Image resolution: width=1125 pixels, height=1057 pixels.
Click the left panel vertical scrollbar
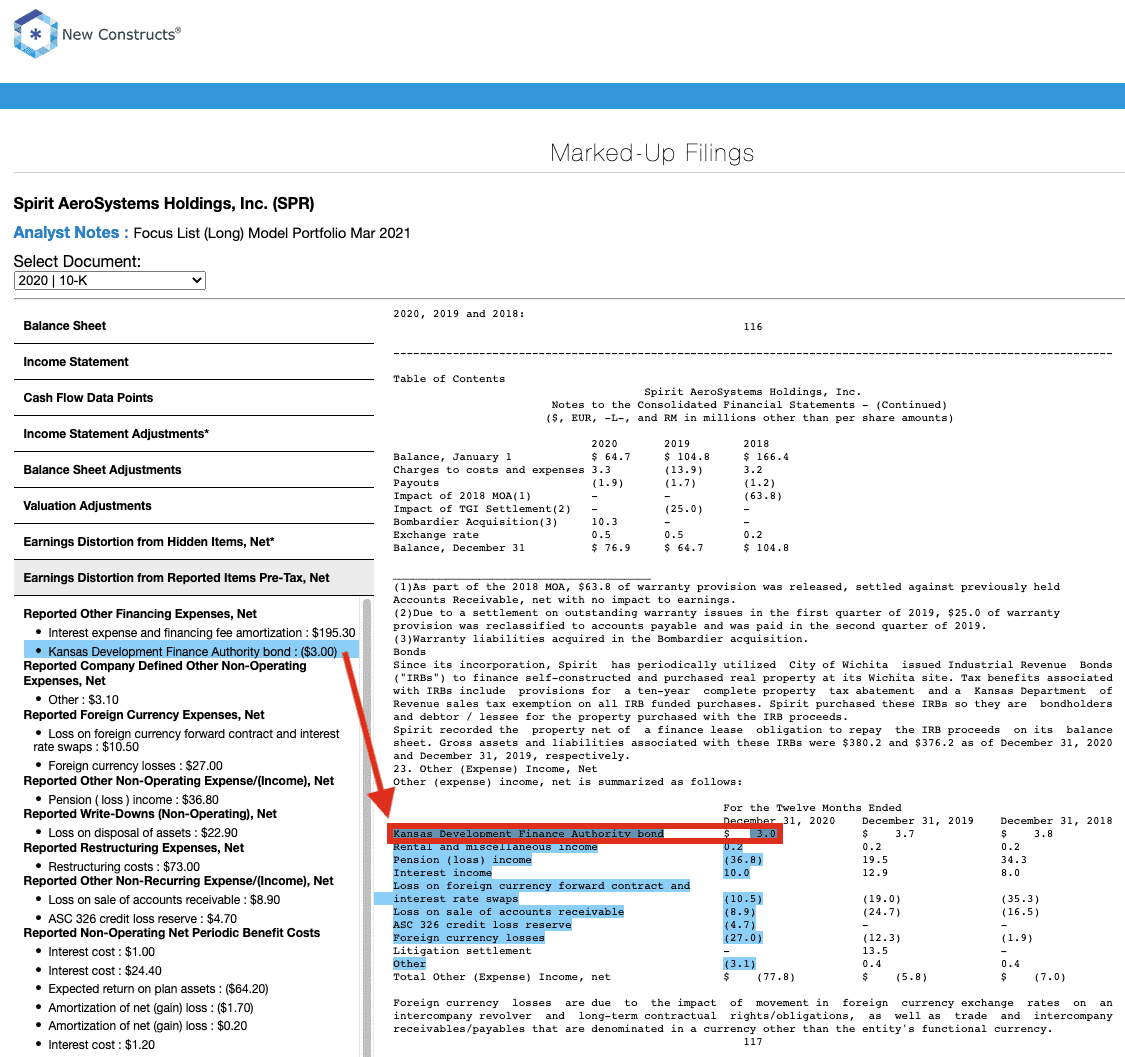pos(367,825)
